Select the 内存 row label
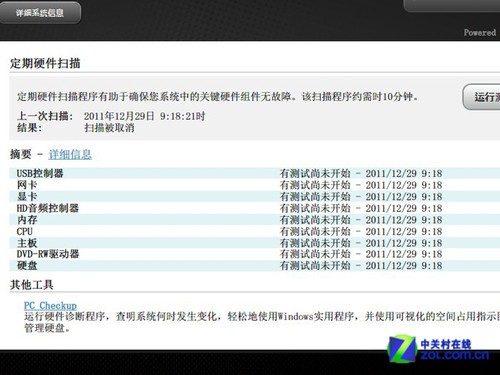This screenshot has height=375, width=500. (27, 220)
